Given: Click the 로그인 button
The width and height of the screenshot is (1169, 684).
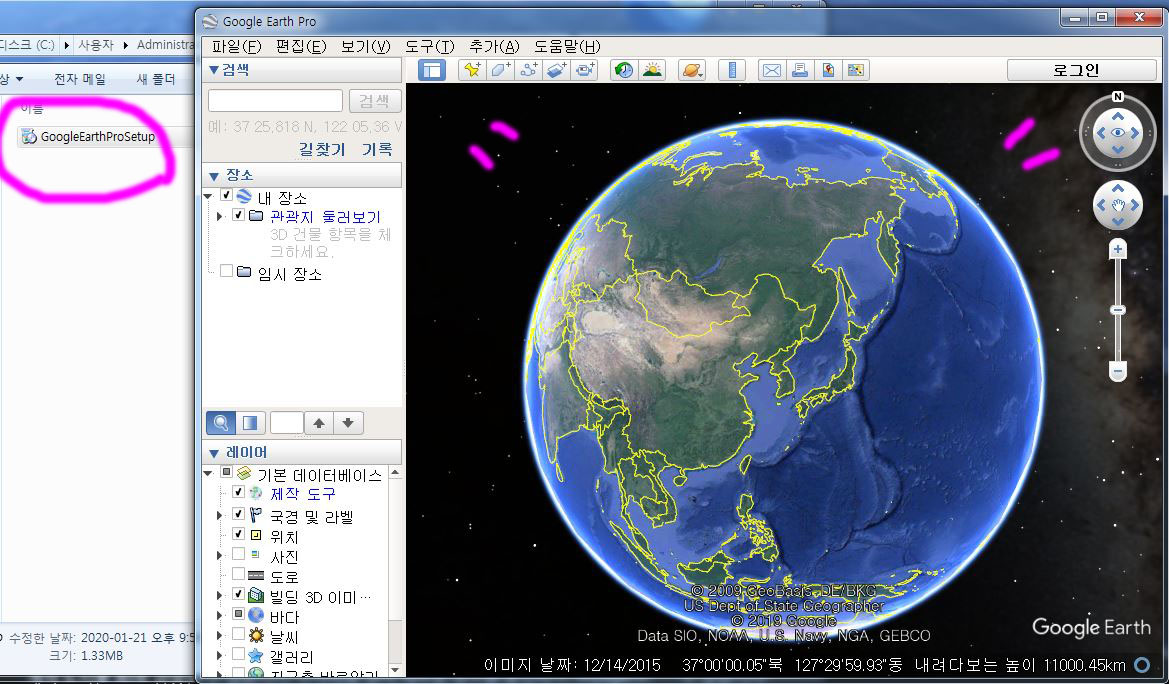Looking at the screenshot, I should click(1081, 70).
